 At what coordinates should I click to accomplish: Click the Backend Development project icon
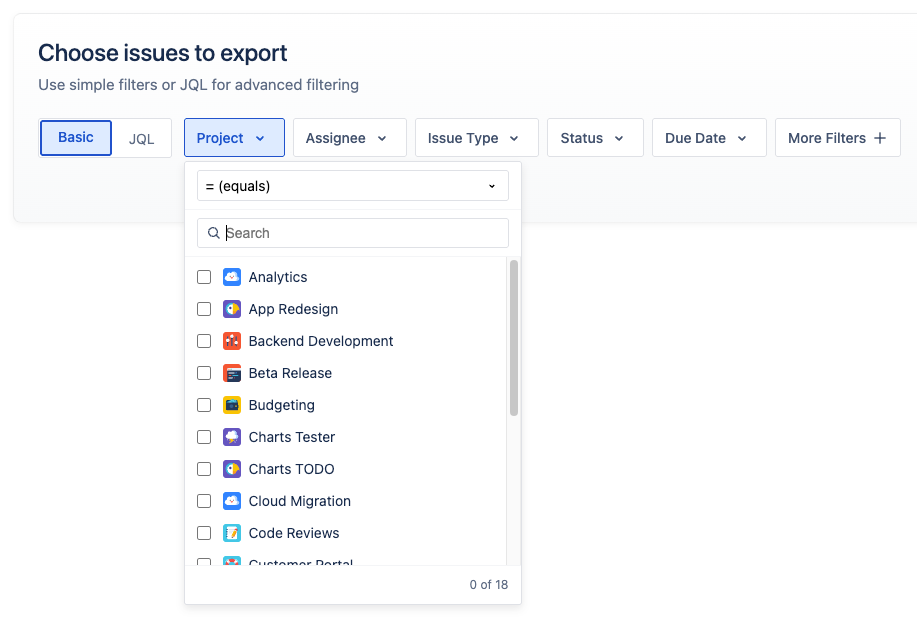click(232, 341)
